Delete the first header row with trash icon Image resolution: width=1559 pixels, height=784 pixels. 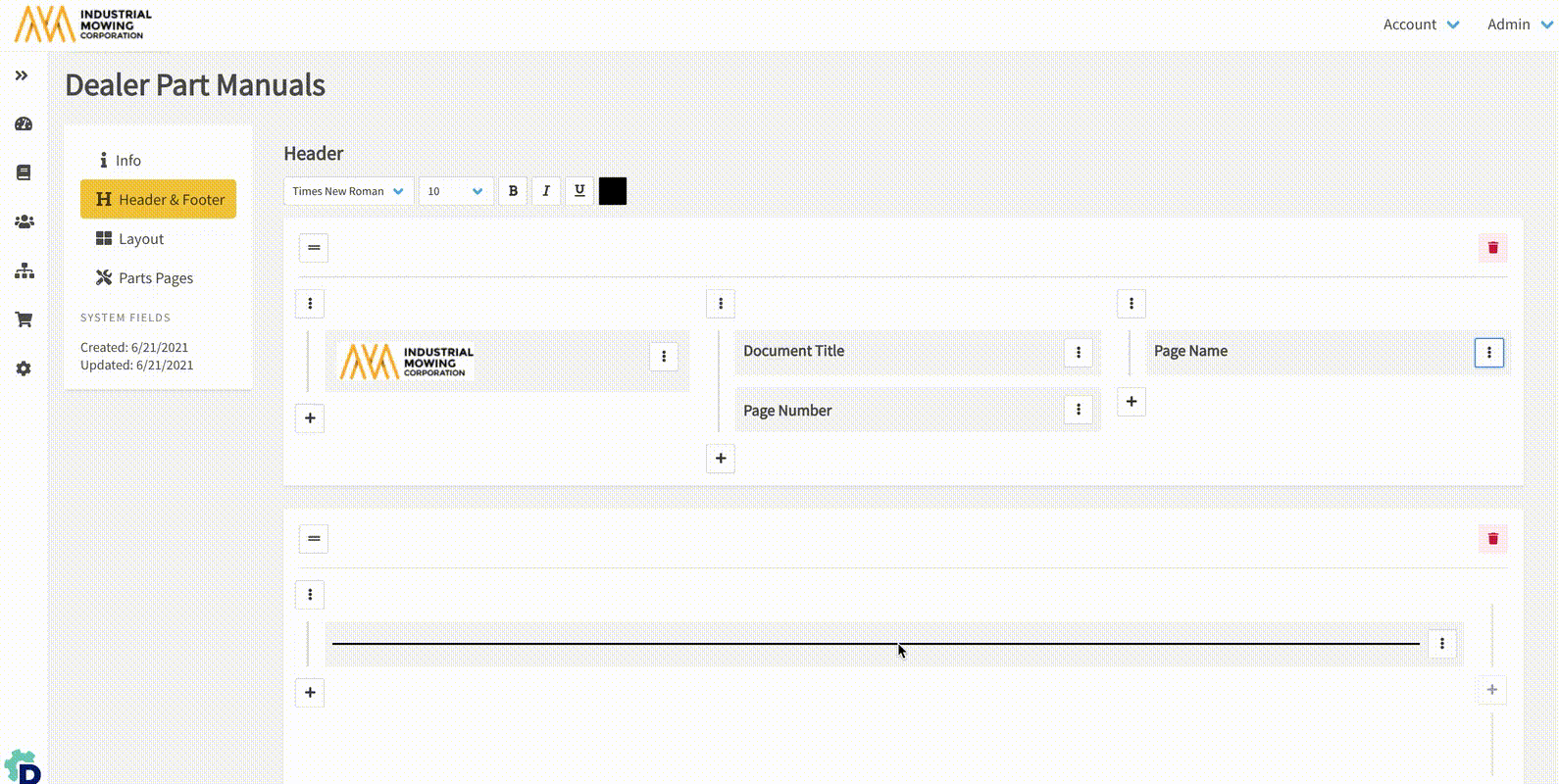coord(1492,248)
